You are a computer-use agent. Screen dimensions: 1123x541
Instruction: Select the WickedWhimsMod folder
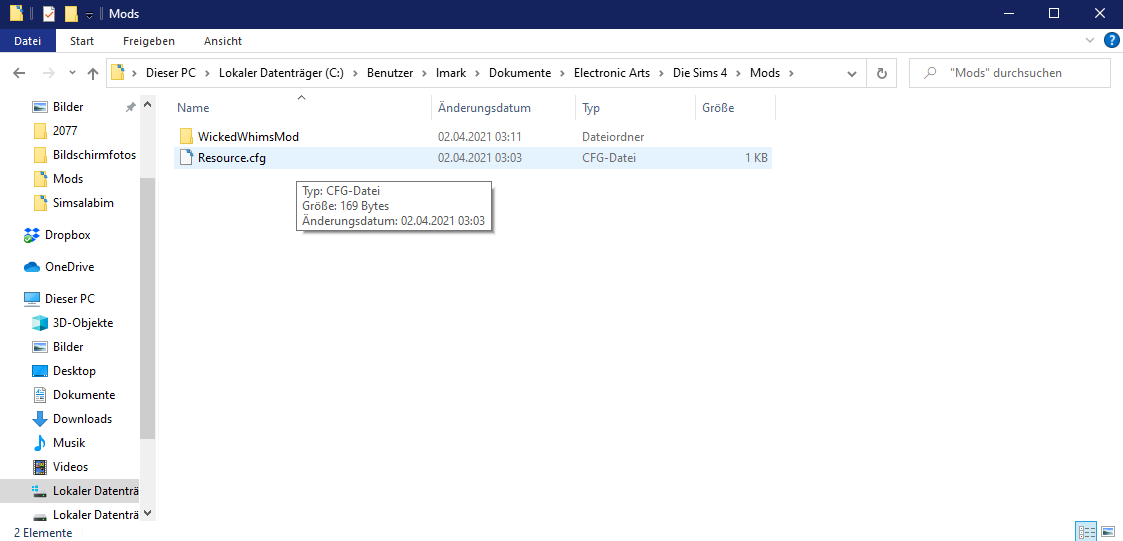tap(248, 136)
